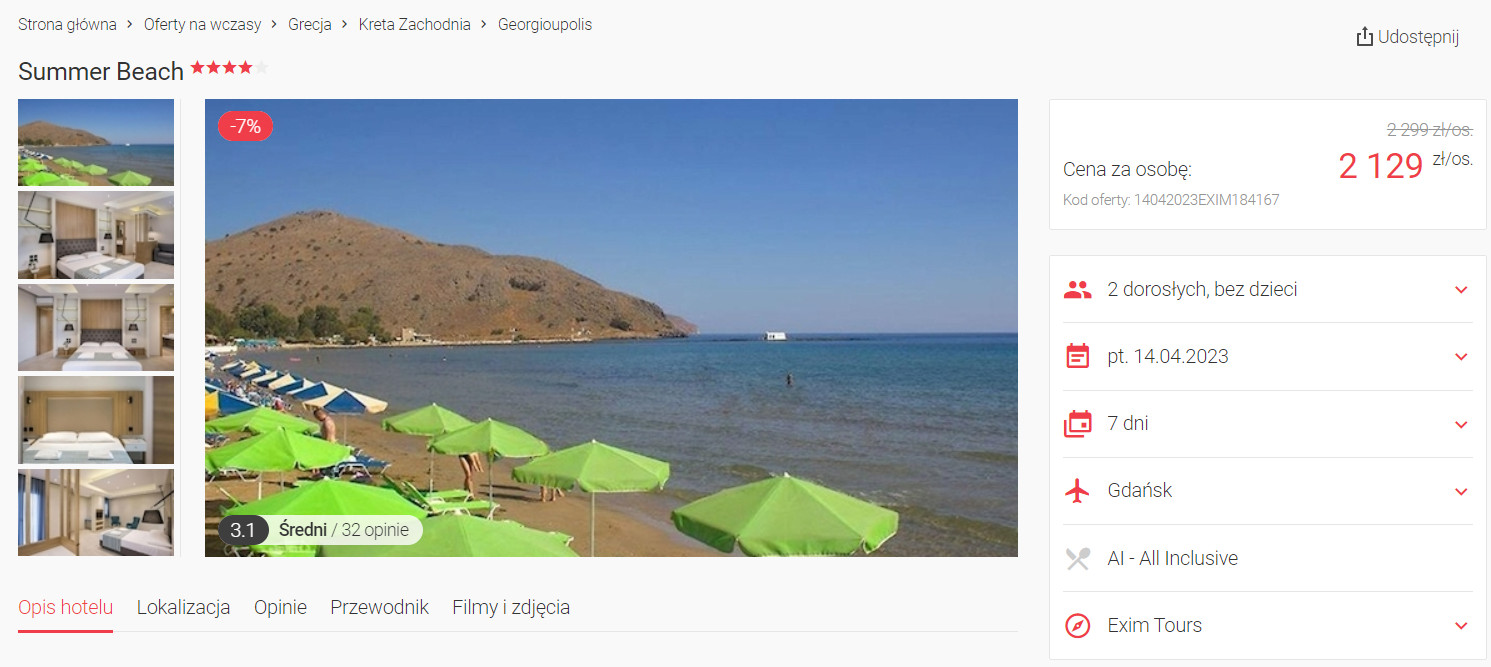Open the Opinie tab
The image size is (1491, 667).
point(280,607)
